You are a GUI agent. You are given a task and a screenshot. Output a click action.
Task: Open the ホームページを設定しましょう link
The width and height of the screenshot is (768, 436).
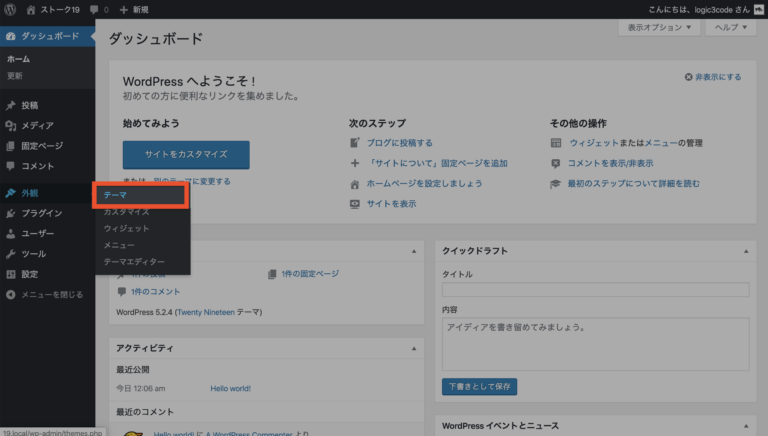[x=425, y=184]
